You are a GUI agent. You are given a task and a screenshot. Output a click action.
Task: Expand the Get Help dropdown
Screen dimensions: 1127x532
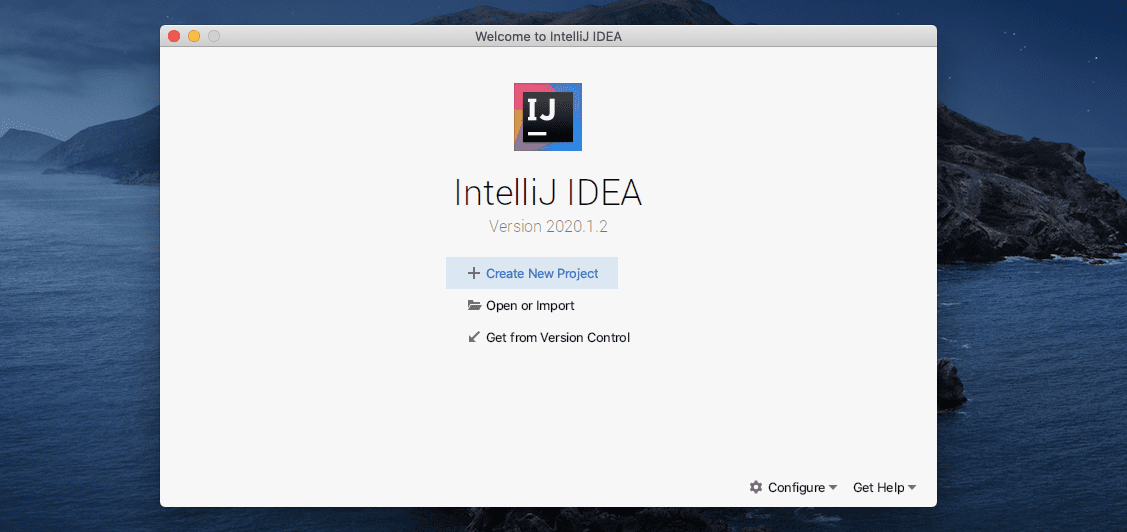pos(885,487)
